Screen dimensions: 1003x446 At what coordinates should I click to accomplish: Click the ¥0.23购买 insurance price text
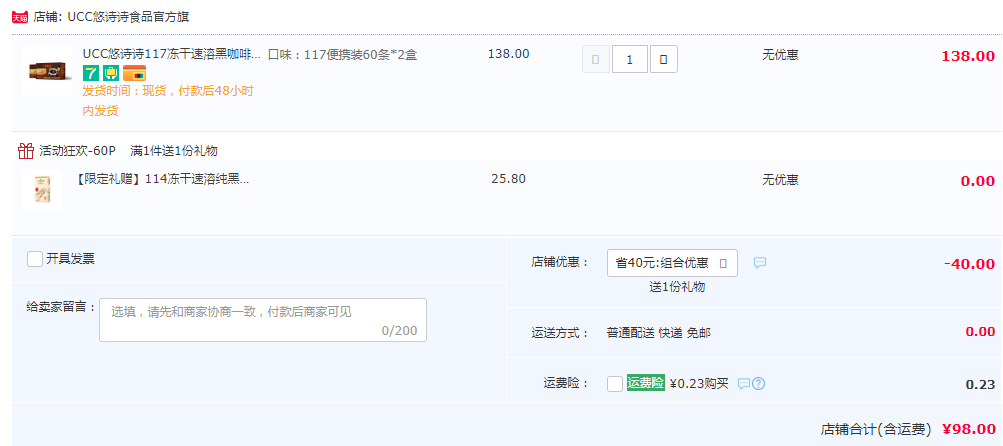699,383
